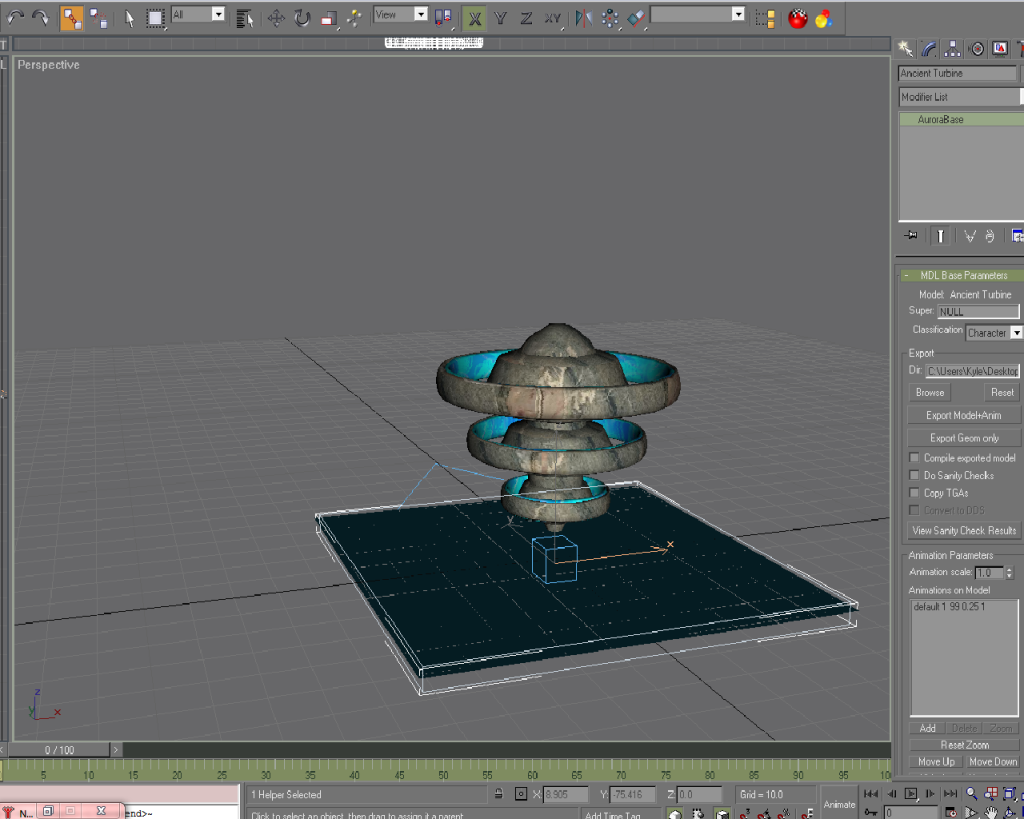
Task: Click the Browse button for export directory
Action: (930, 393)
